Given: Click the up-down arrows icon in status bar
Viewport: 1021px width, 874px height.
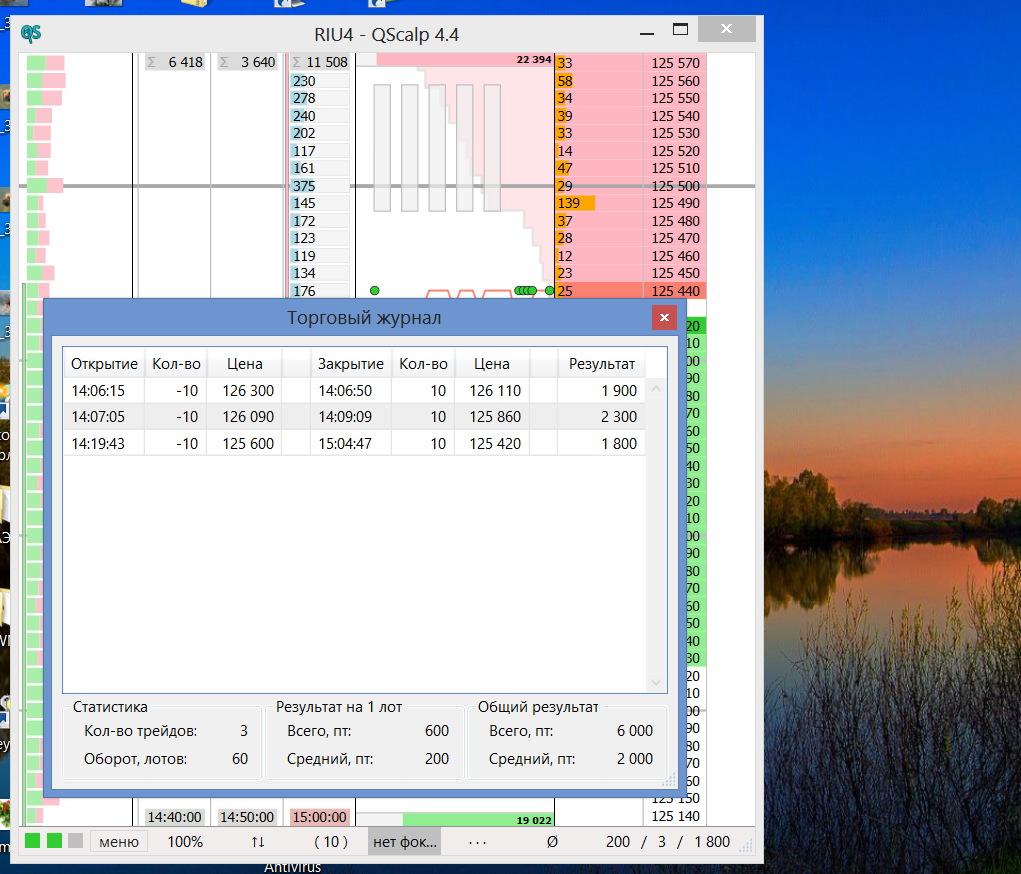Looking at the screenshot, I should click(x=258, y=842).
